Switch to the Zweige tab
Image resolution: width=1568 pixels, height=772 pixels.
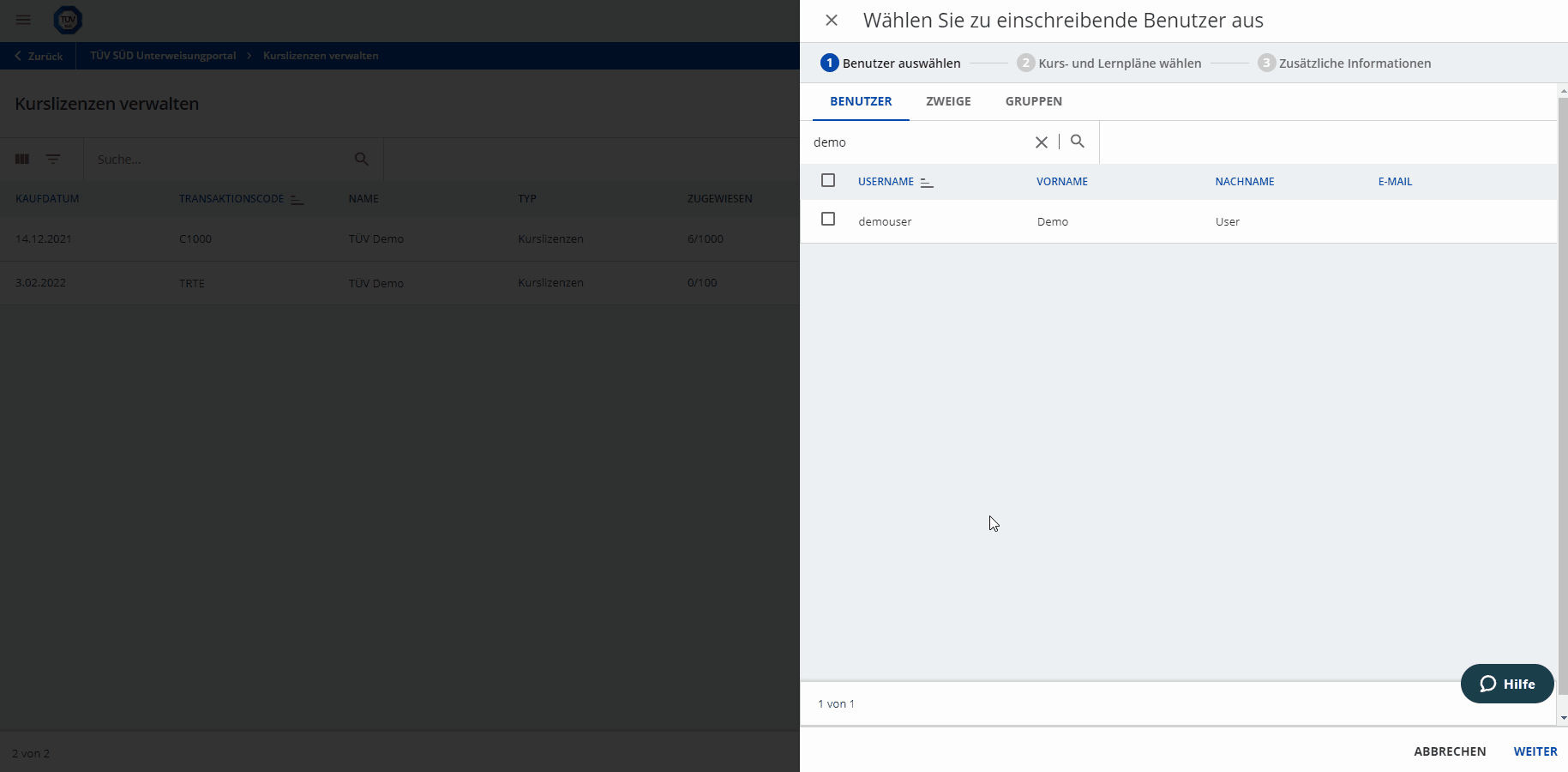[x=948, y=101]
